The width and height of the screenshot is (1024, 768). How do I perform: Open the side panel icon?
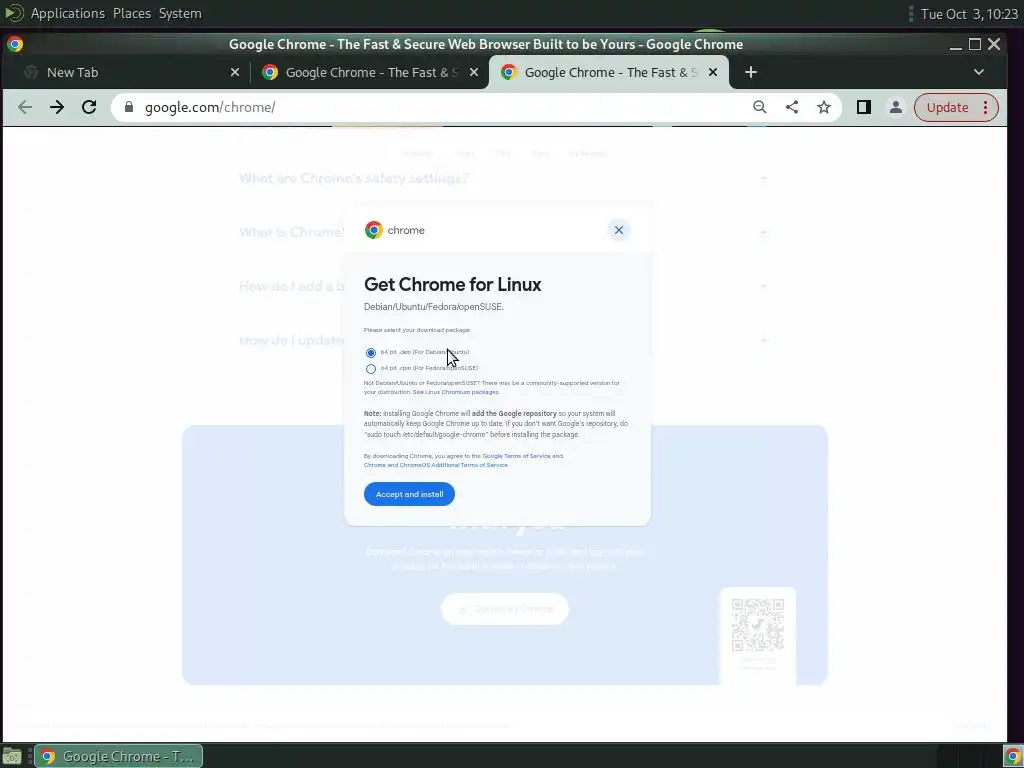point(863,107)
